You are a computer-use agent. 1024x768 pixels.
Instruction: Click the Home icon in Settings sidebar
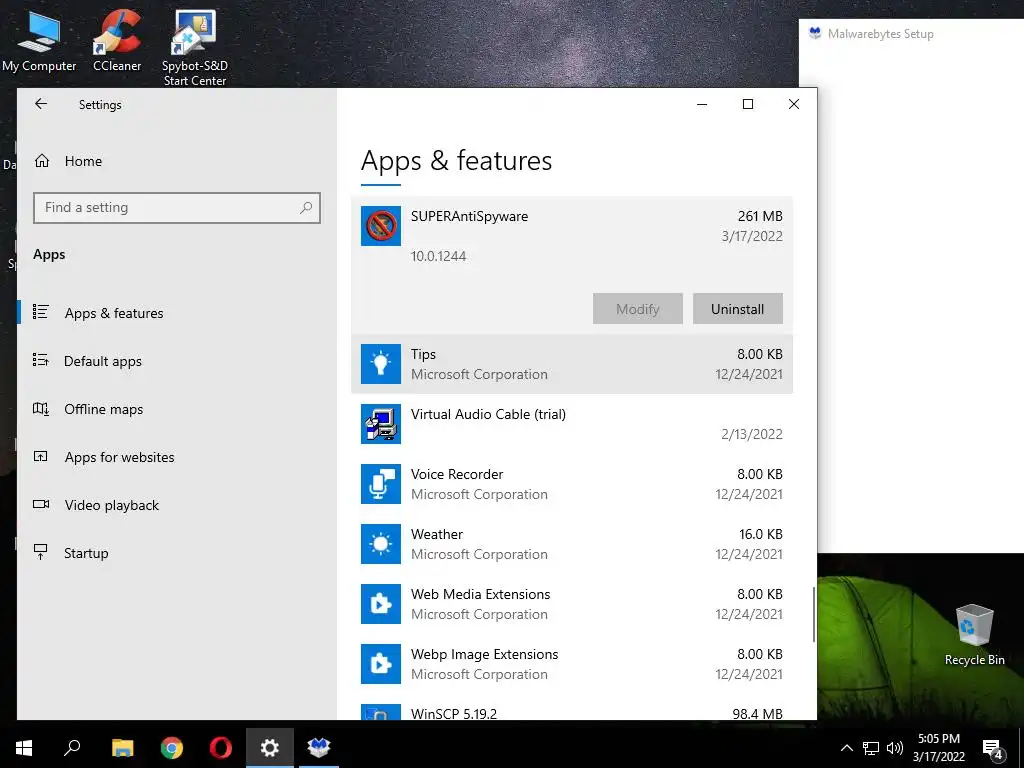42,161
